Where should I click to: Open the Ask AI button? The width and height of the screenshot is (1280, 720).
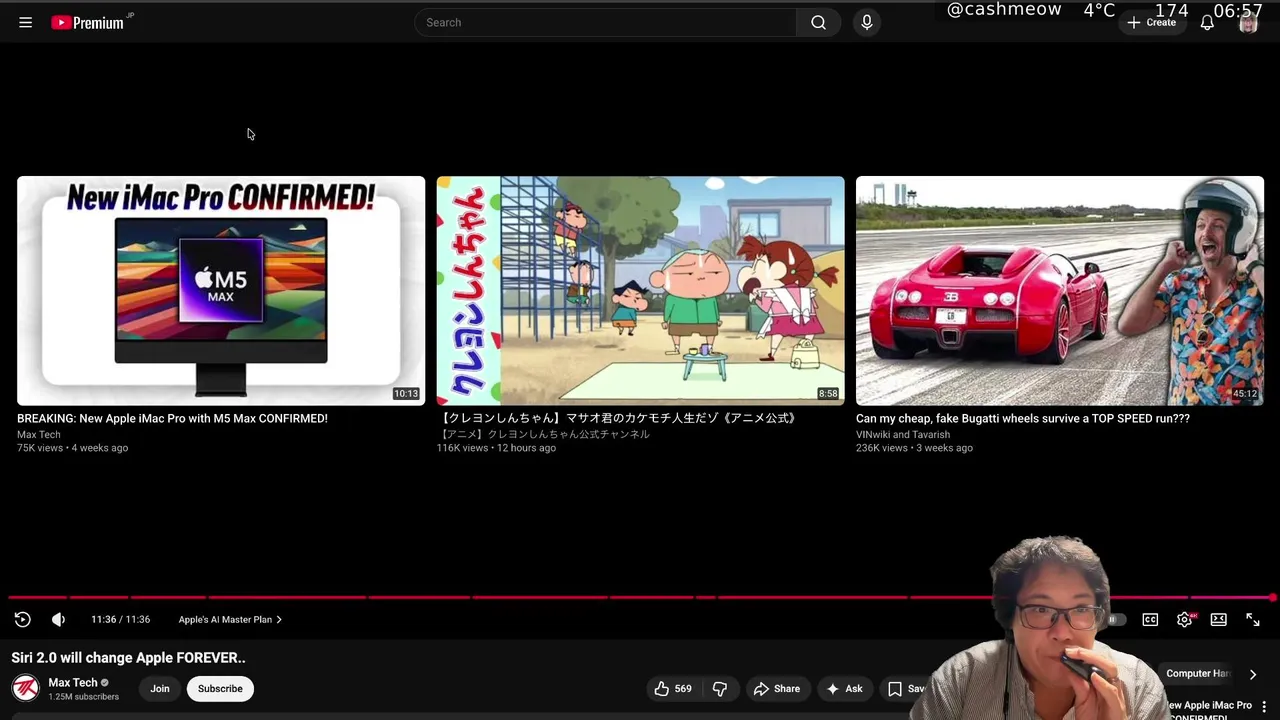tap(844, 688)
